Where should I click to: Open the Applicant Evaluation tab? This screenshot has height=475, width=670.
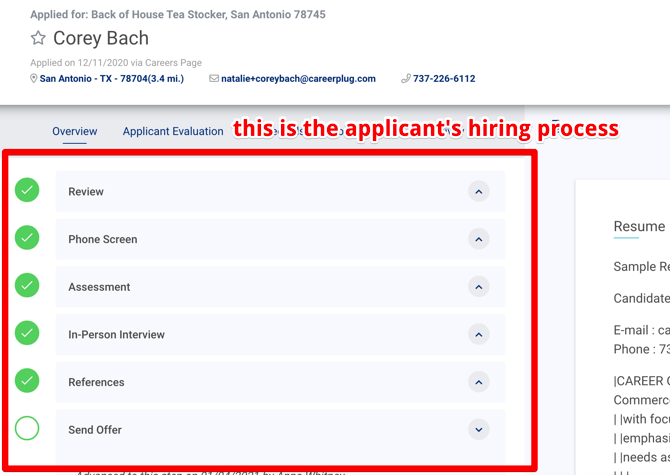(173, 131)
